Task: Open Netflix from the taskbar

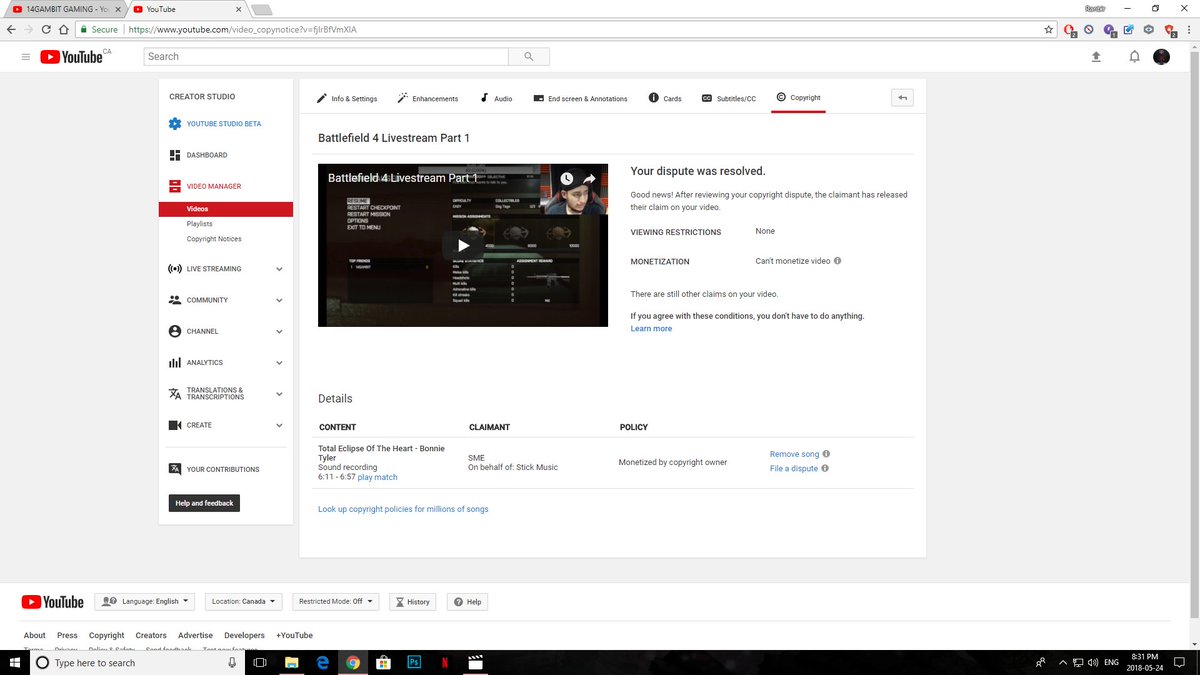Action: [445, 662]
